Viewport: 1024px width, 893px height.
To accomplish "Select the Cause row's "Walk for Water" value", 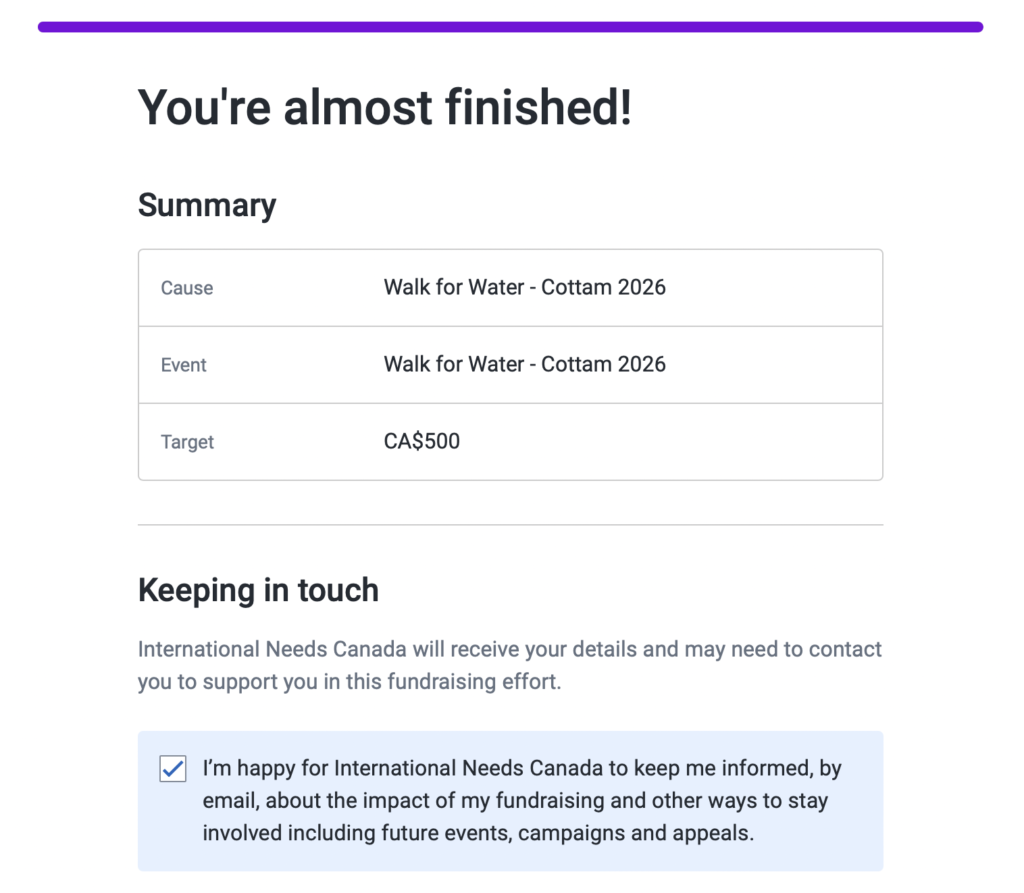I will tap(524, 288).
